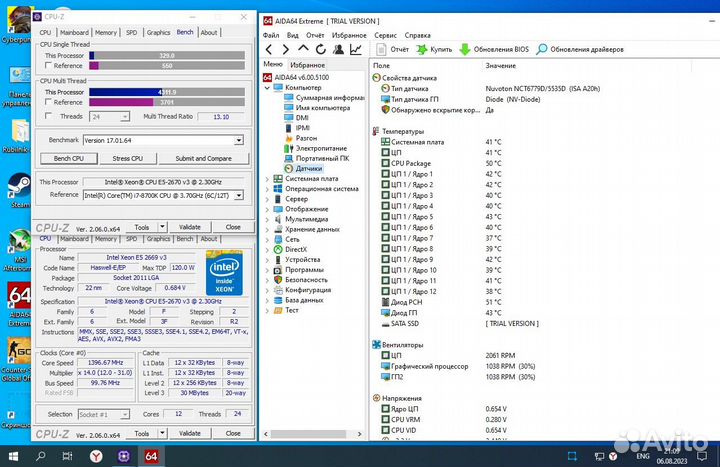The image size is (720, 467).
Task: Open Обновления драйверов in toolbar
Action: (580, 49)
